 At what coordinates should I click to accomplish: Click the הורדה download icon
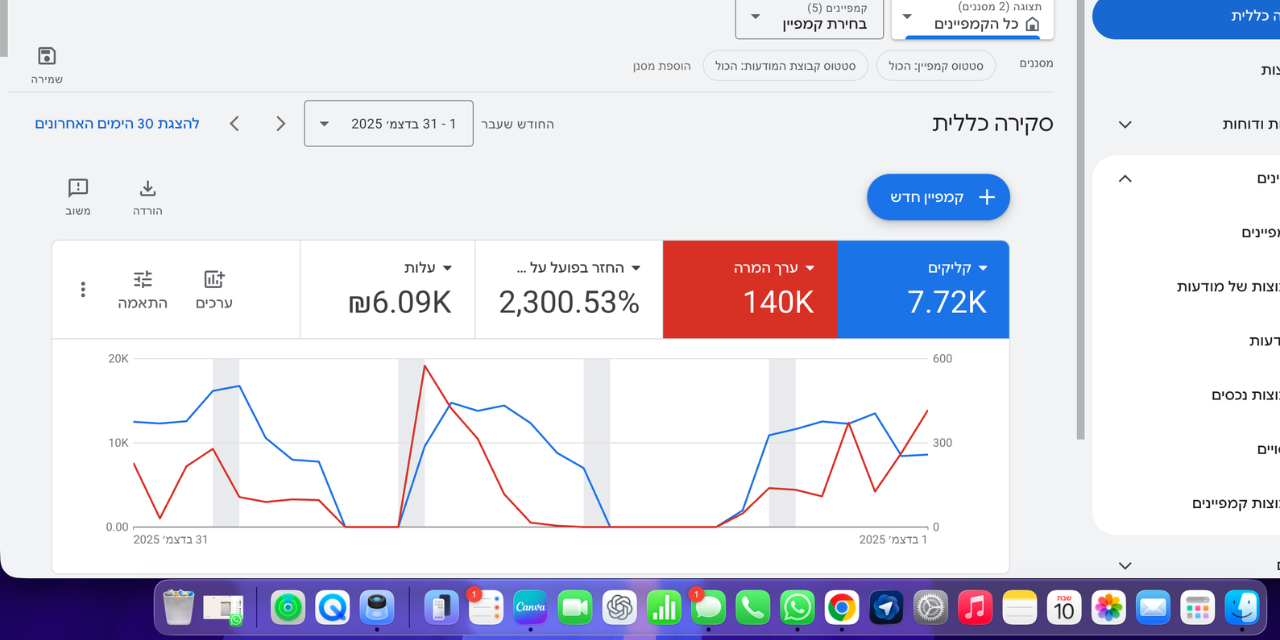click(148, 188)
